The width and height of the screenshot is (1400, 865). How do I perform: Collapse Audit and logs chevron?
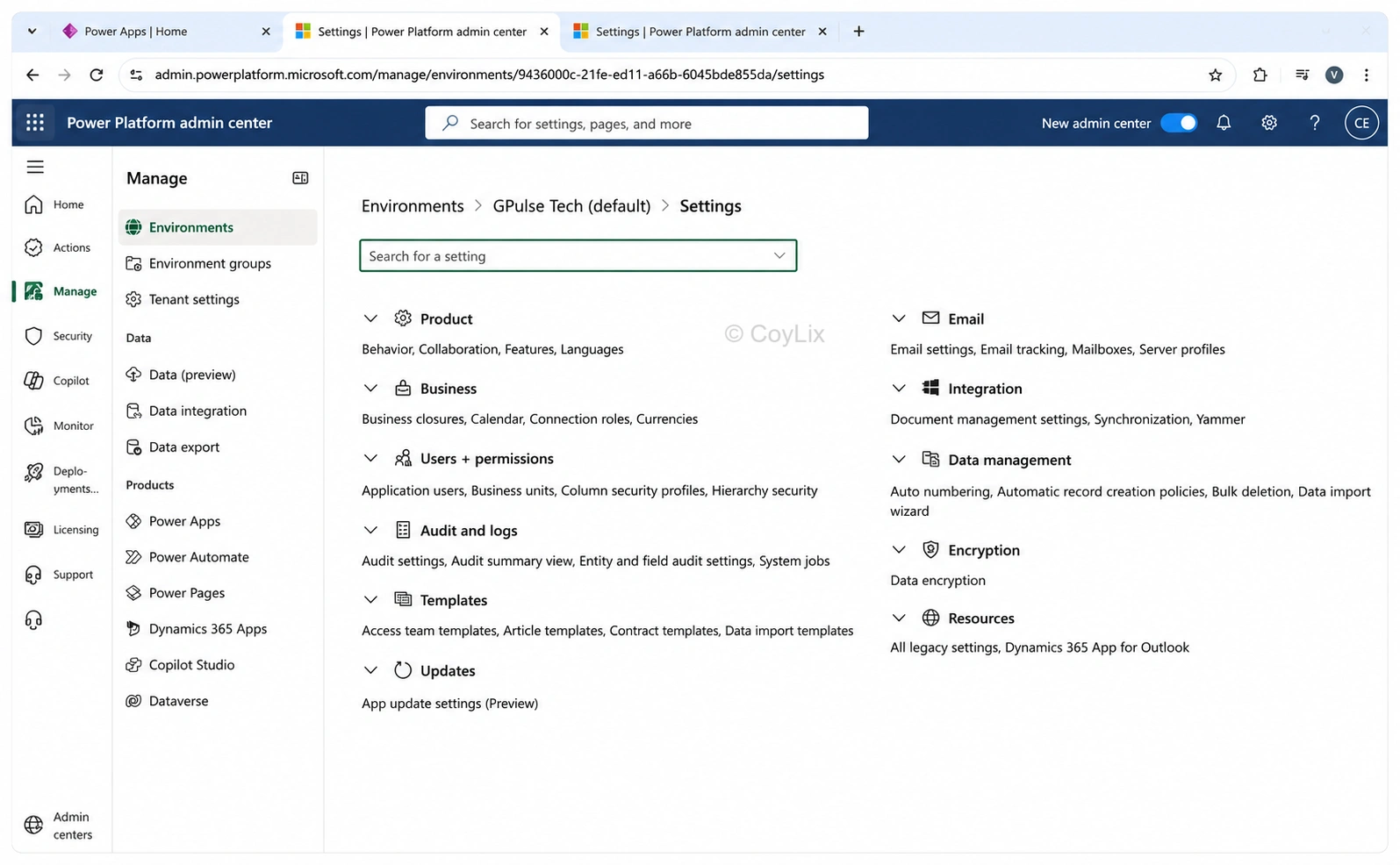click(x=370, y=530)
